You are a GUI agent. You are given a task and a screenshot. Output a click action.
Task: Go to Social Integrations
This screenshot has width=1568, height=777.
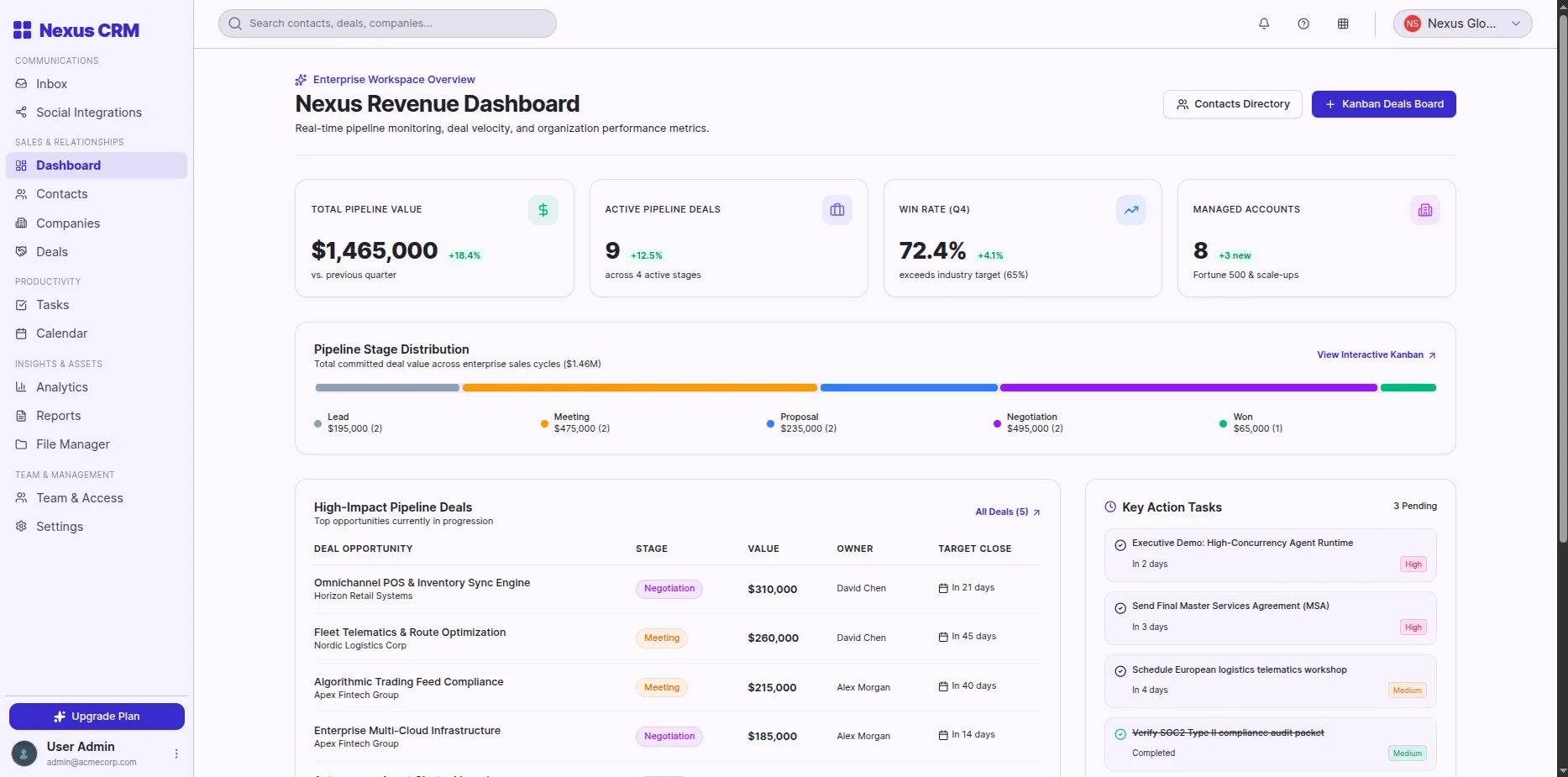click(97, 113)
